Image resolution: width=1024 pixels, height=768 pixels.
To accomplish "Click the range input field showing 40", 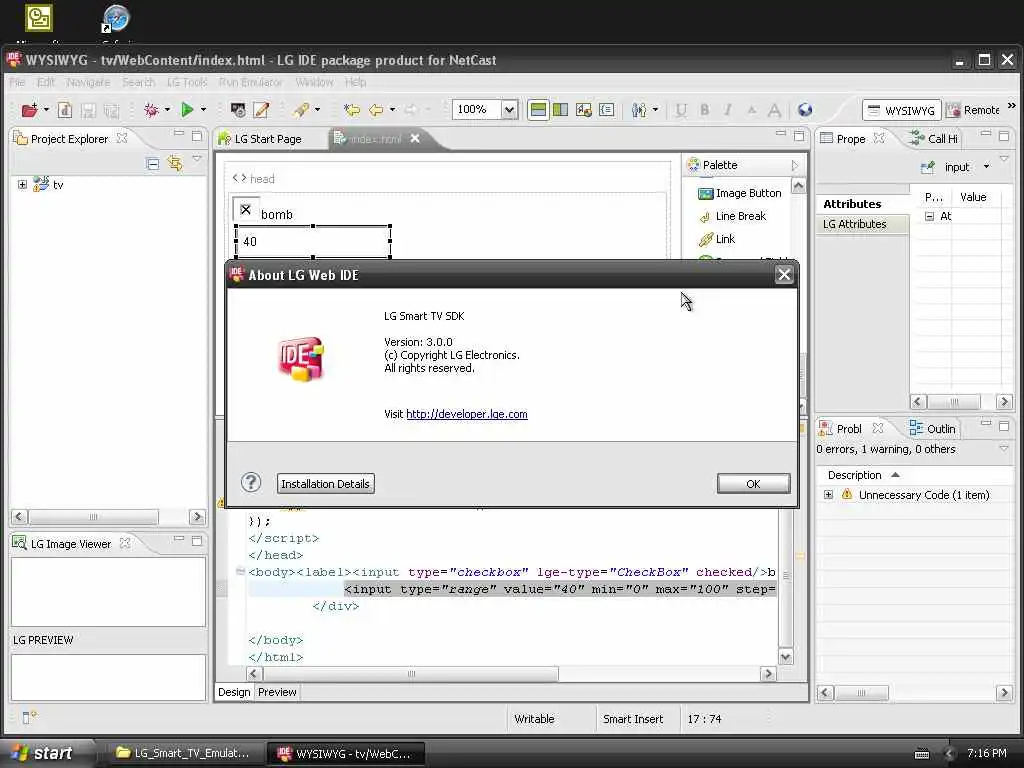I will 313,242.
